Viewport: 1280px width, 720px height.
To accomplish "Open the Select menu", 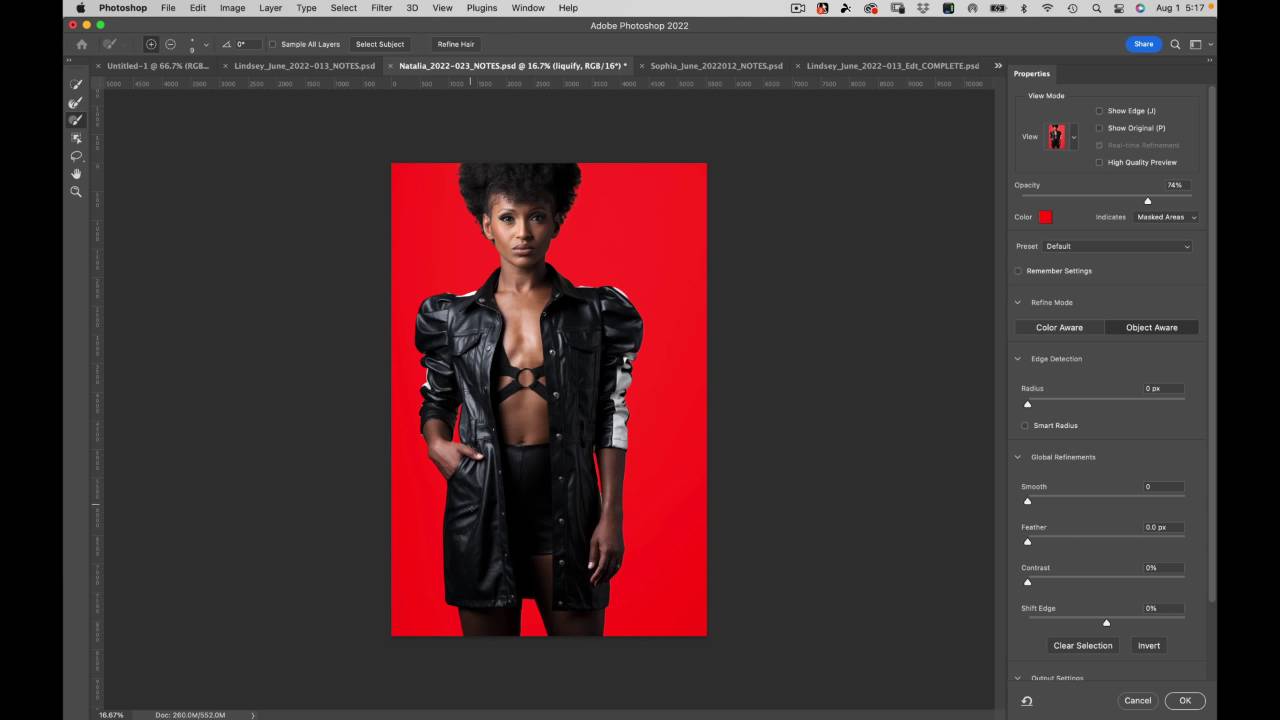I will pyautogui.click(x=344, y=8).
